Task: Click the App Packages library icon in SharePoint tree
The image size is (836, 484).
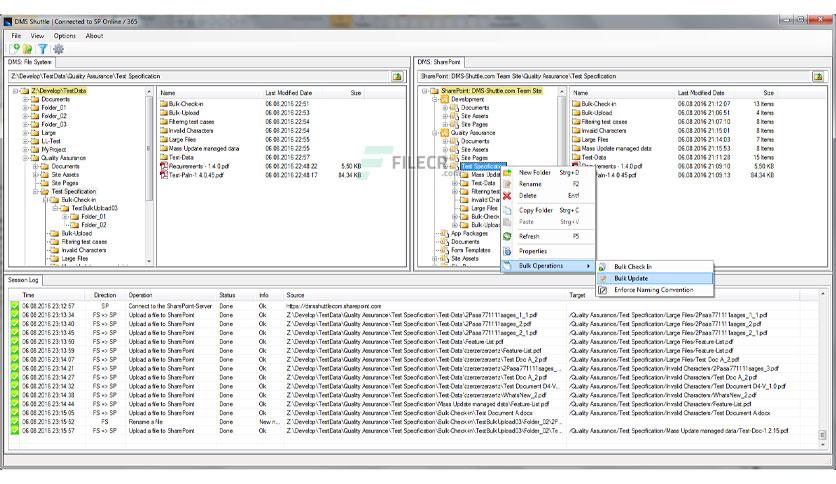Action: (444, 233)
